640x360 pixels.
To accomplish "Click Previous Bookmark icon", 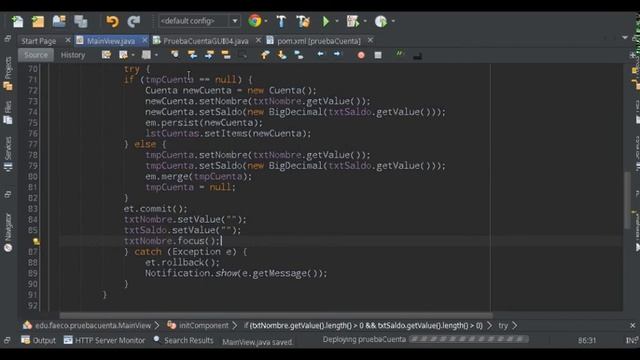I will 265,55.
